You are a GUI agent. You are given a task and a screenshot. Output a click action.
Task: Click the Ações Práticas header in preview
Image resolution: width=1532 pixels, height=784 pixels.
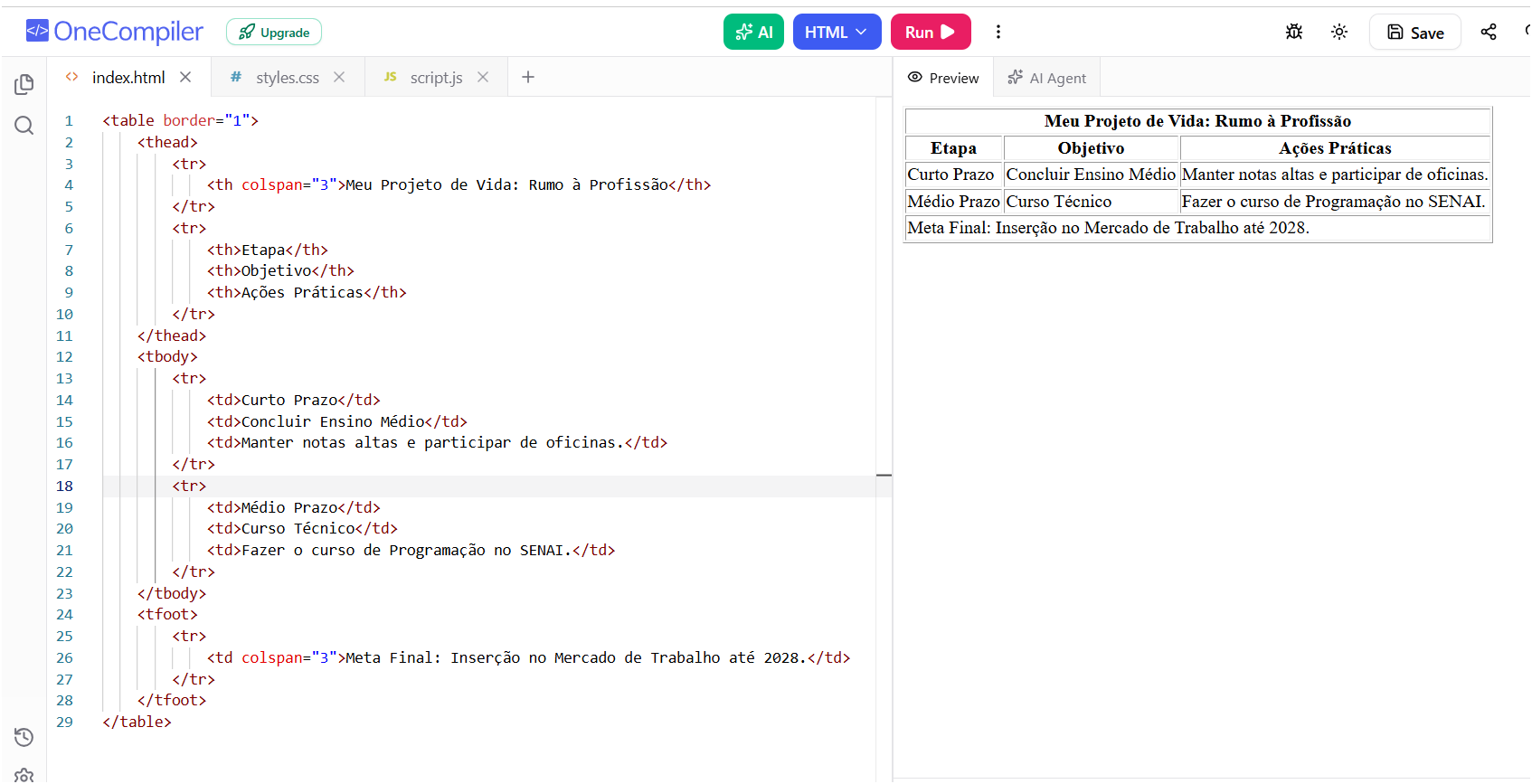[x=1335, y=148]
